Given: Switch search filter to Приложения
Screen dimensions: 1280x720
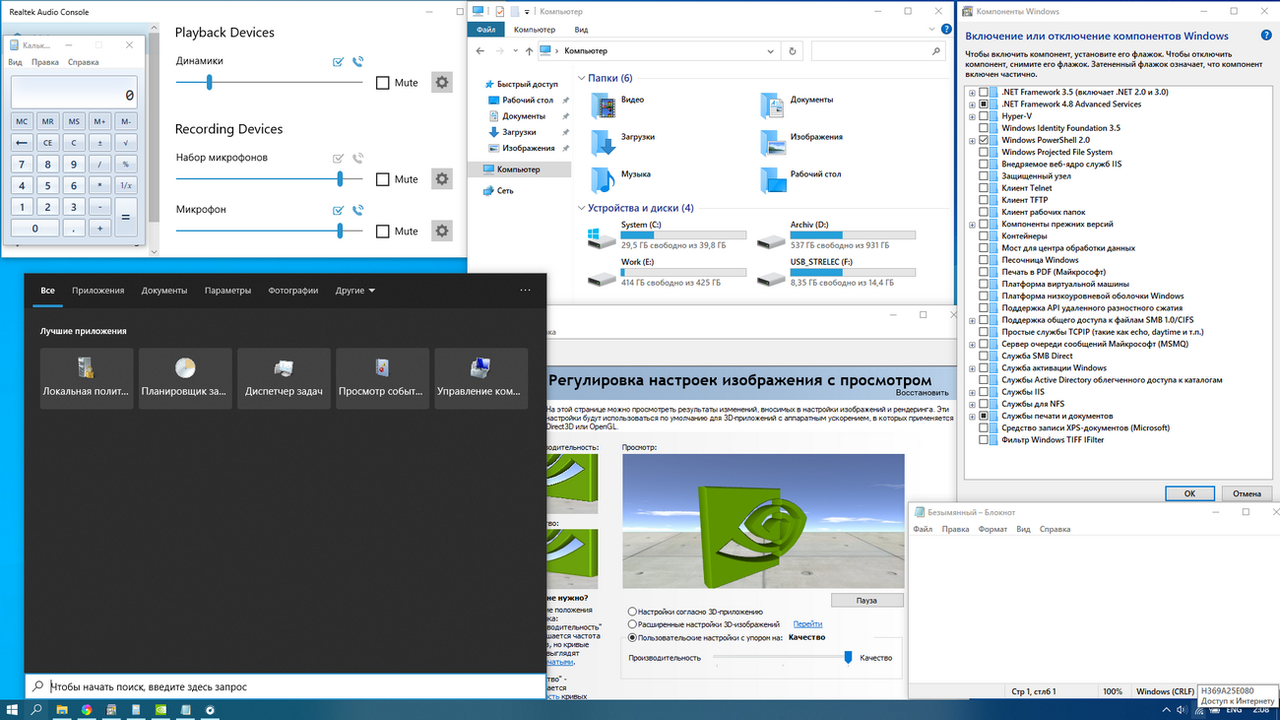Looking at the screenshot, I should click(x=98, y=290).
